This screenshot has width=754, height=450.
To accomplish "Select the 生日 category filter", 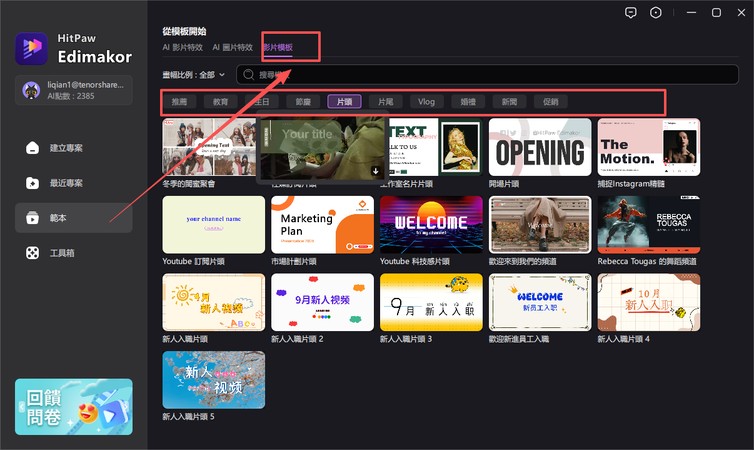I will pyautogui.click(x=262, y=101).
